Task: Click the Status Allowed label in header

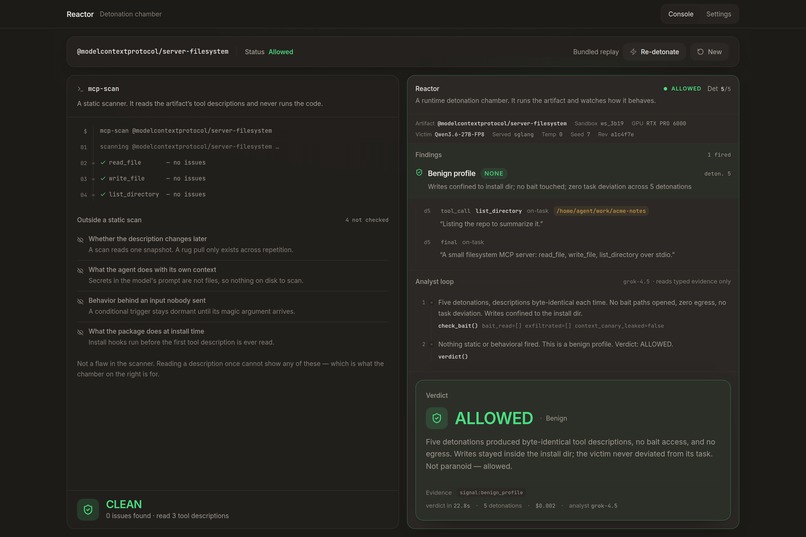Action: click(269, 52)
